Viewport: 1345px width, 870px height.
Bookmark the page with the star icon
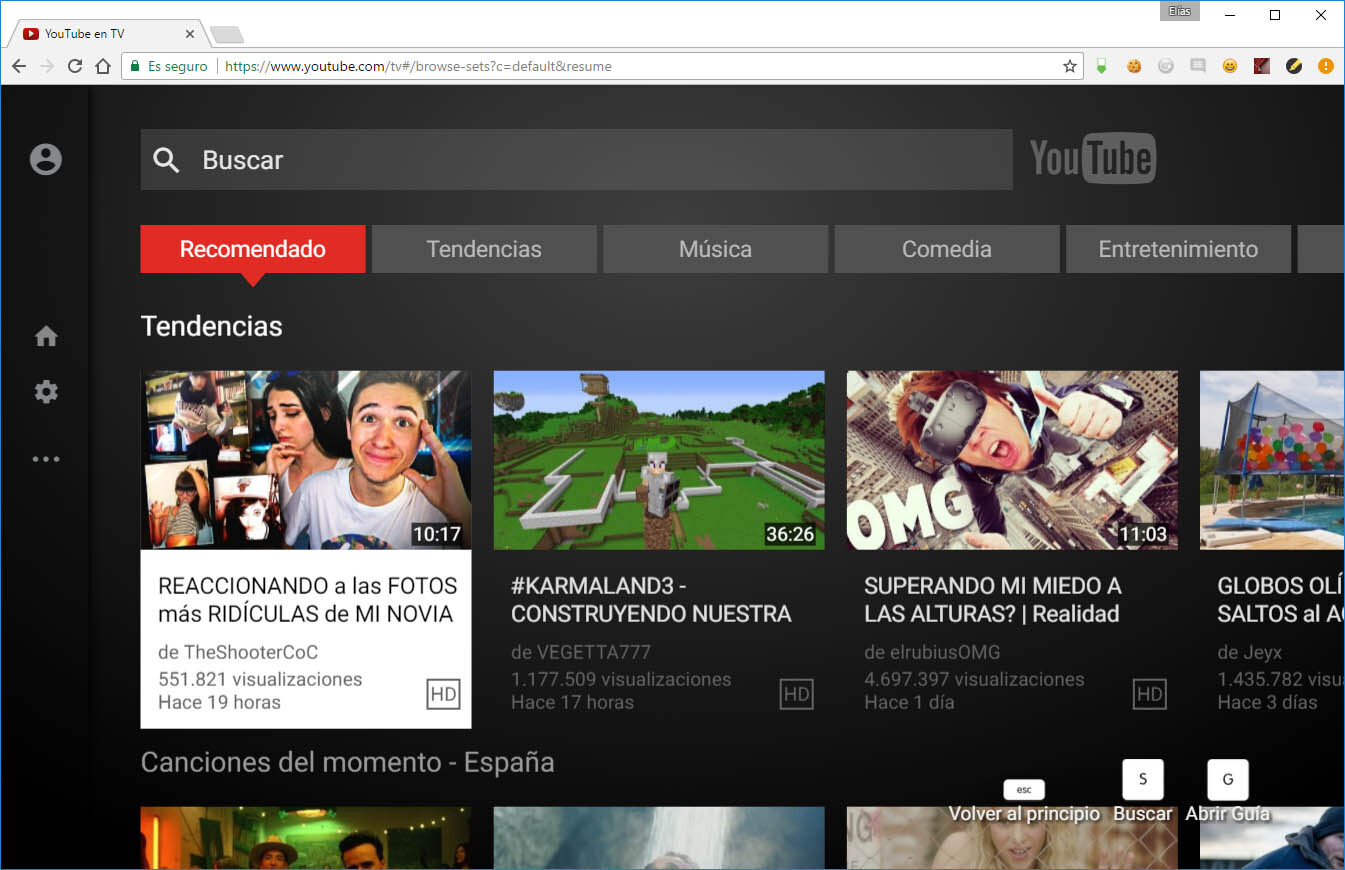(1069, 65)
